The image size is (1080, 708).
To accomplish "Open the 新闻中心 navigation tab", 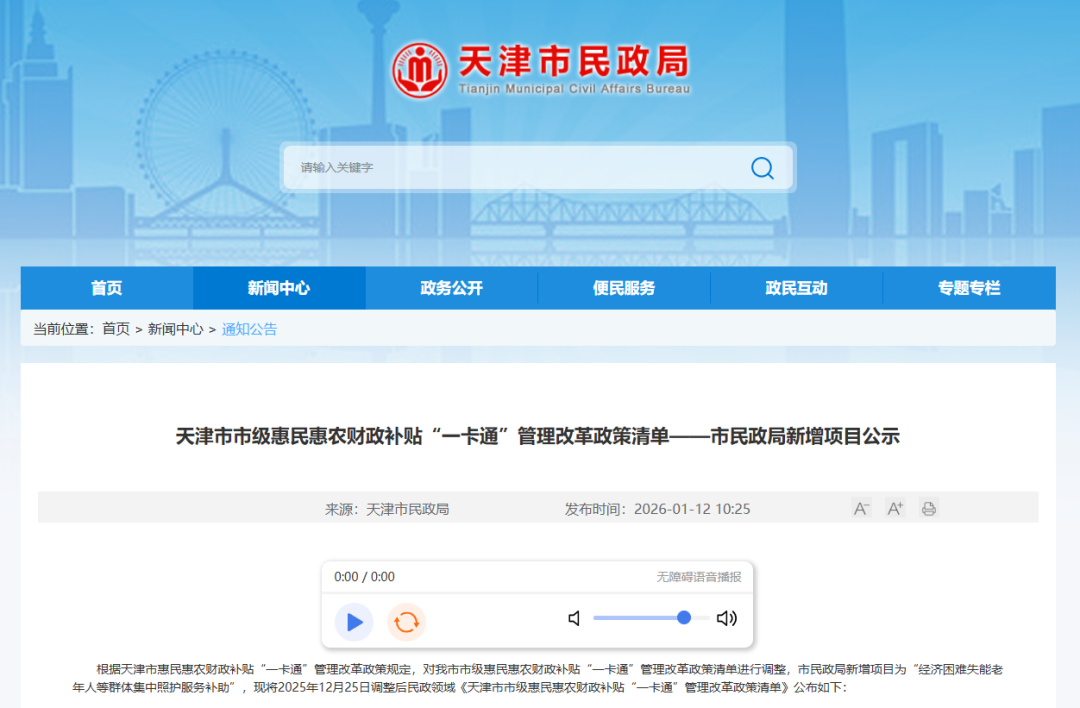I will pyautogui.click(x=279, y=288).
